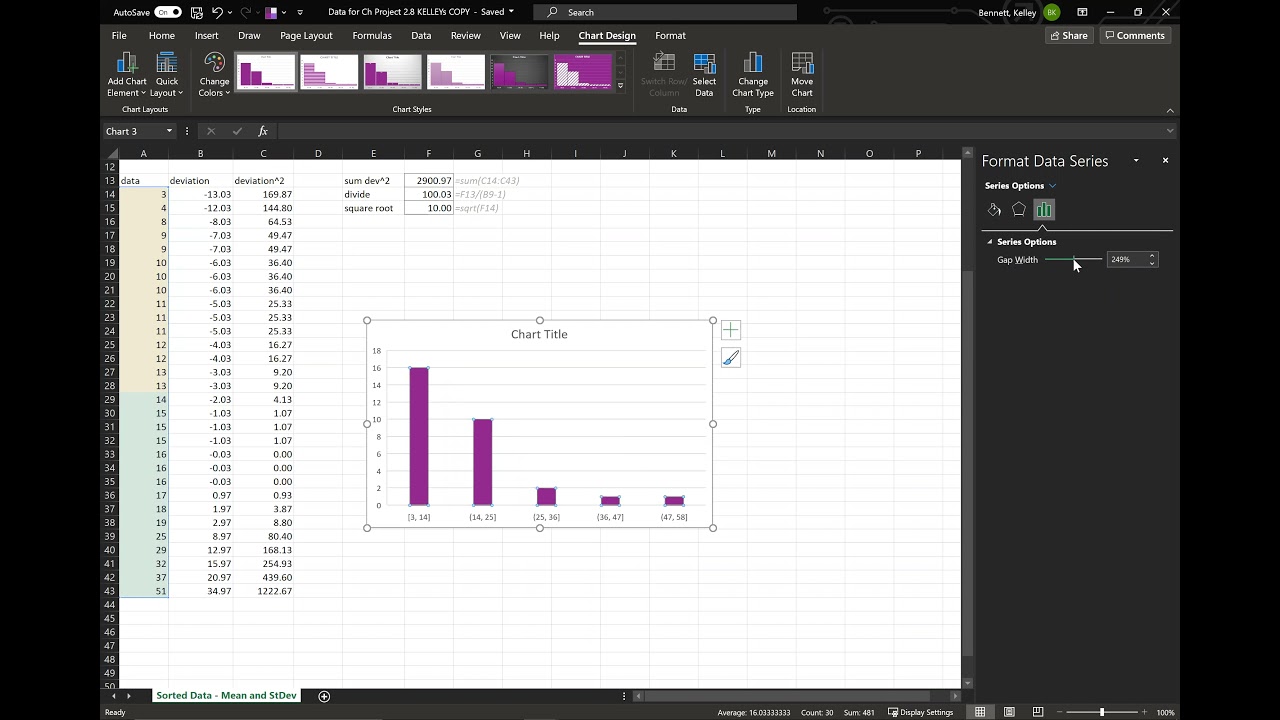Click the Share button
The height and width of the screenshot is (720, 1280).
pyautogui.click(x=1068, y=35)
